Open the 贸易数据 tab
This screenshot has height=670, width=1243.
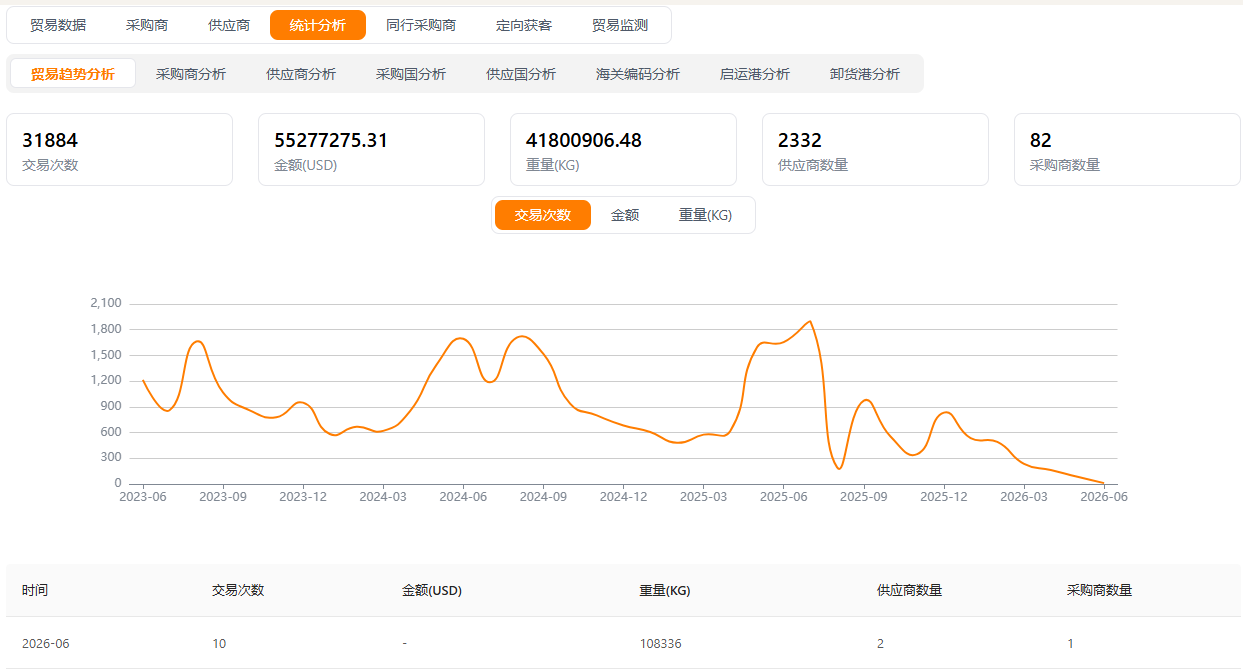[x=58, y=25]
